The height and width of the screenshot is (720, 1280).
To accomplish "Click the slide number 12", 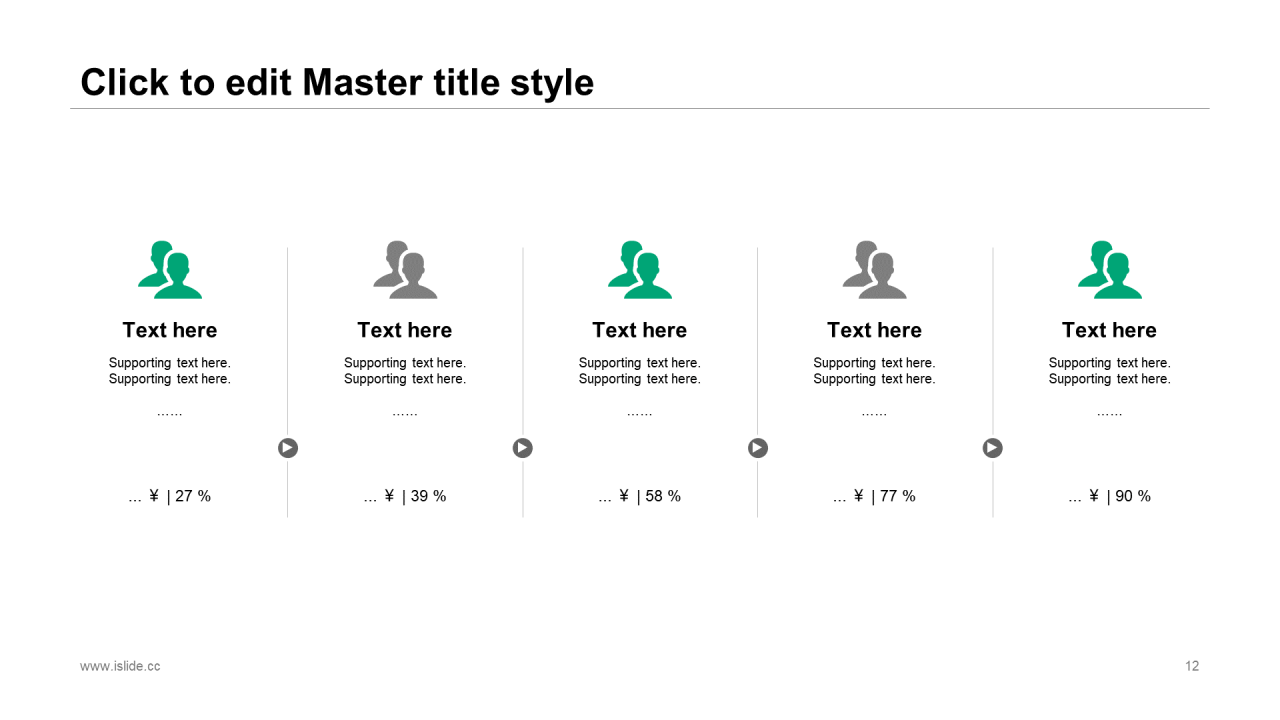I will coord(1192,666).
